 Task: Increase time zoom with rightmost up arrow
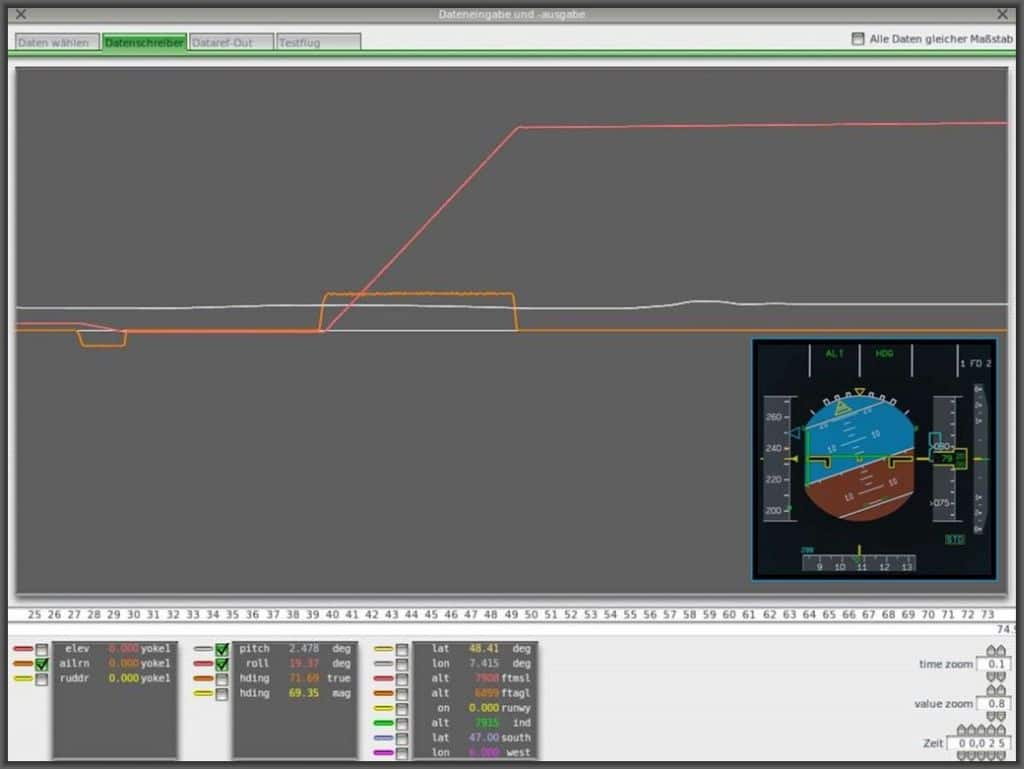1001,651
